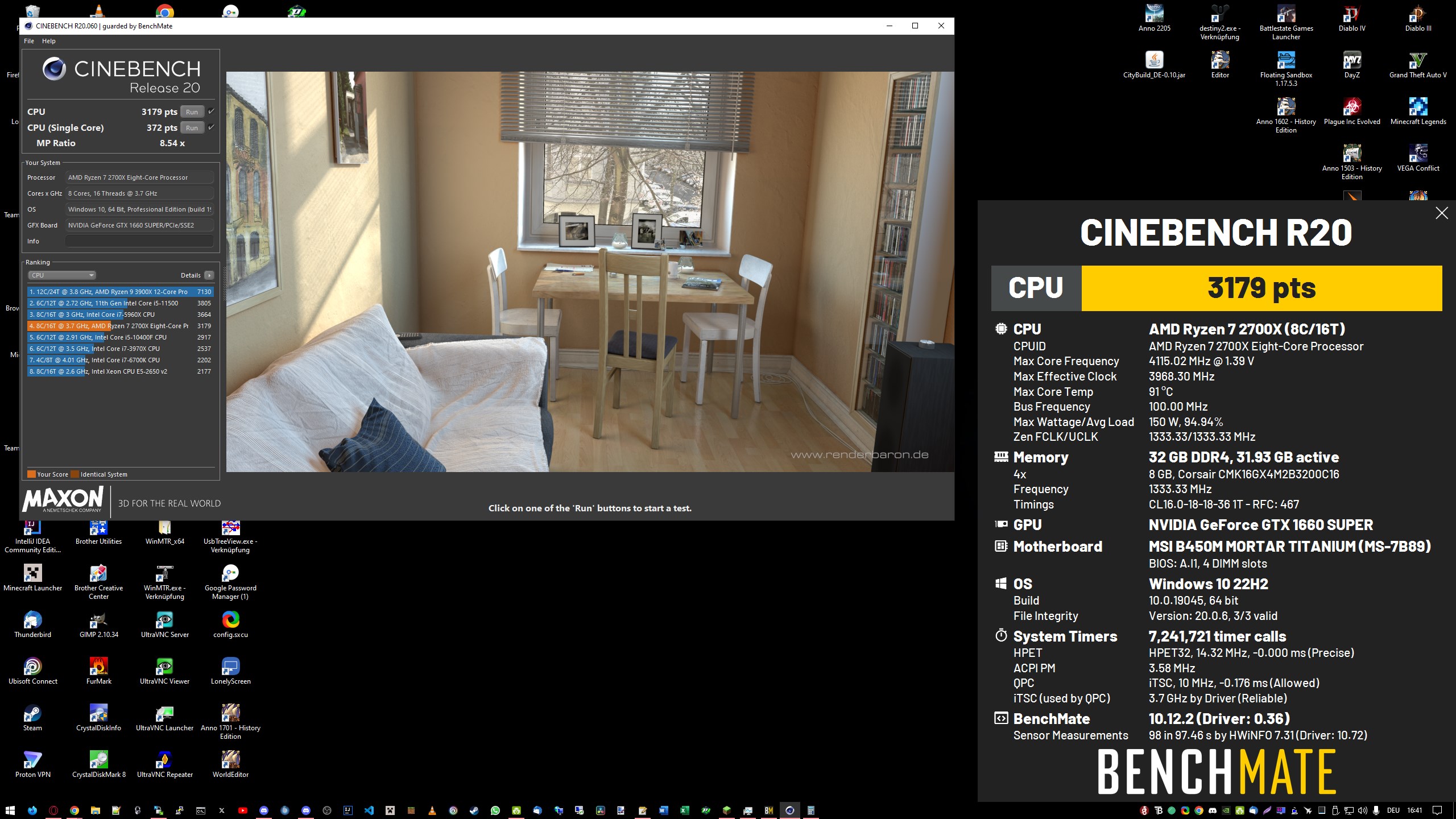Open Steam desktop icon
This screenshot has height=819, width=1456.
32,718
